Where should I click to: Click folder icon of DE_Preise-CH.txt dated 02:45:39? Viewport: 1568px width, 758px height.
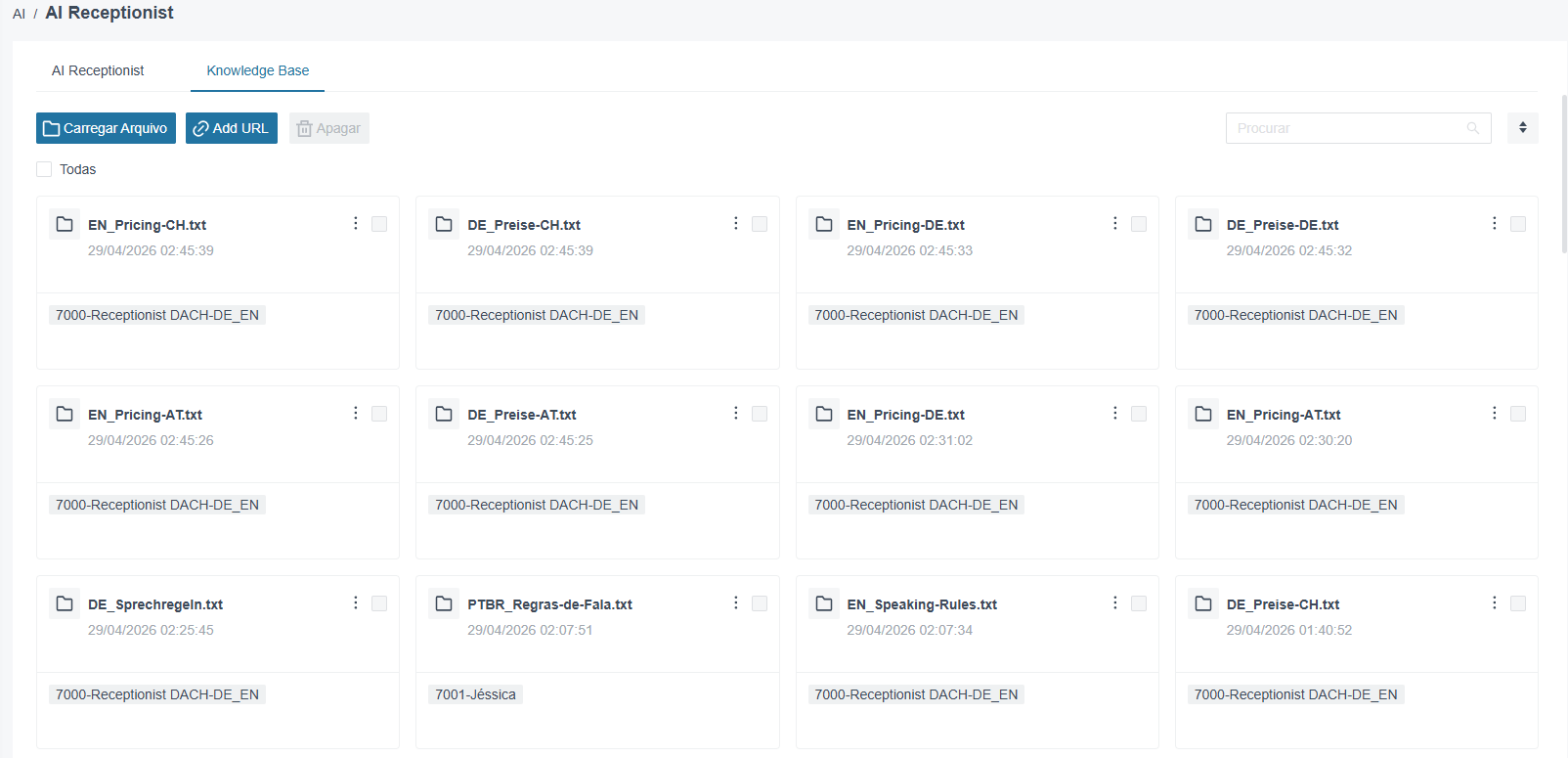tap(444, 224)
